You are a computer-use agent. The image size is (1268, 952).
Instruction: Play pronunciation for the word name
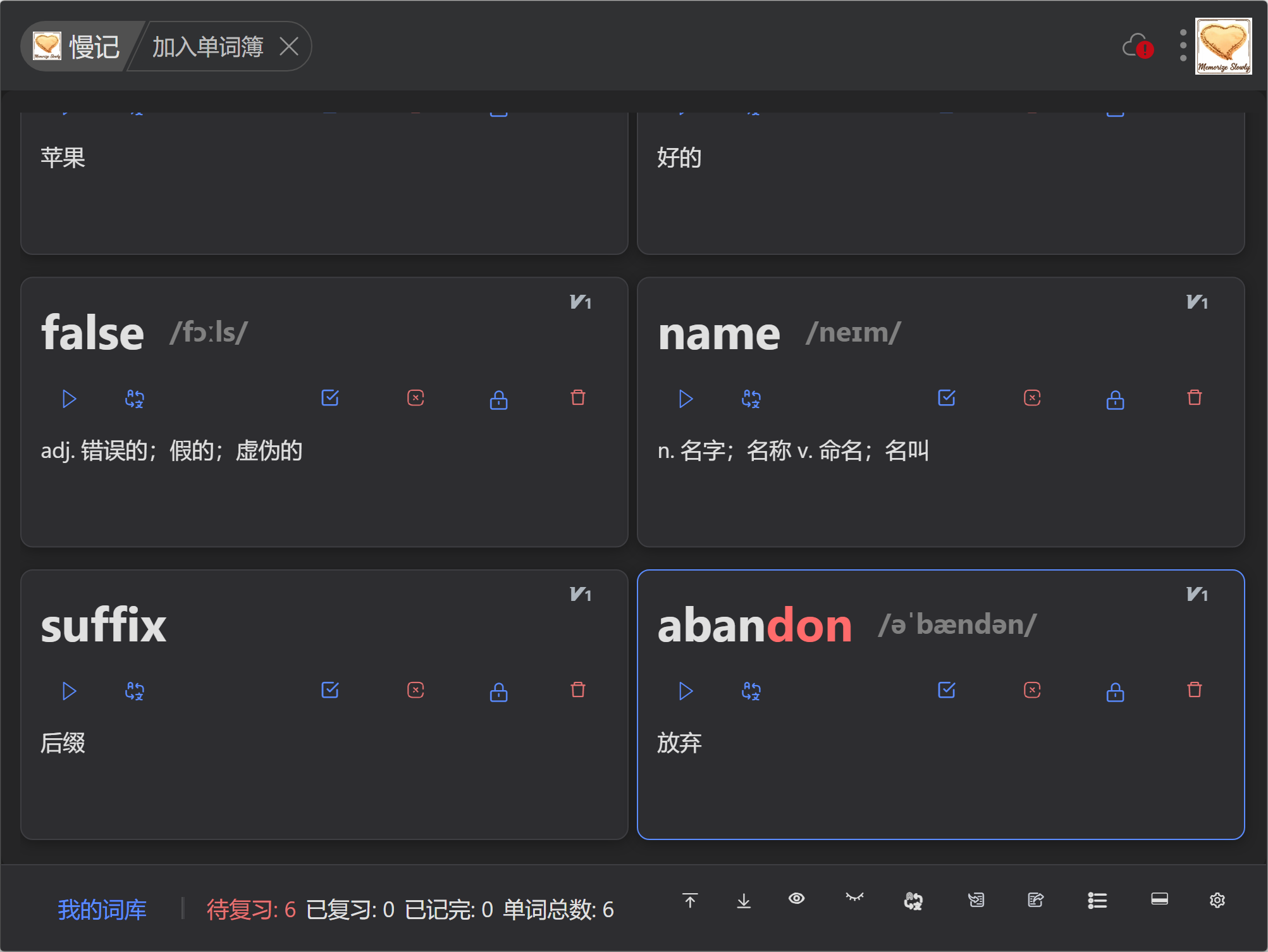(686, 399)
